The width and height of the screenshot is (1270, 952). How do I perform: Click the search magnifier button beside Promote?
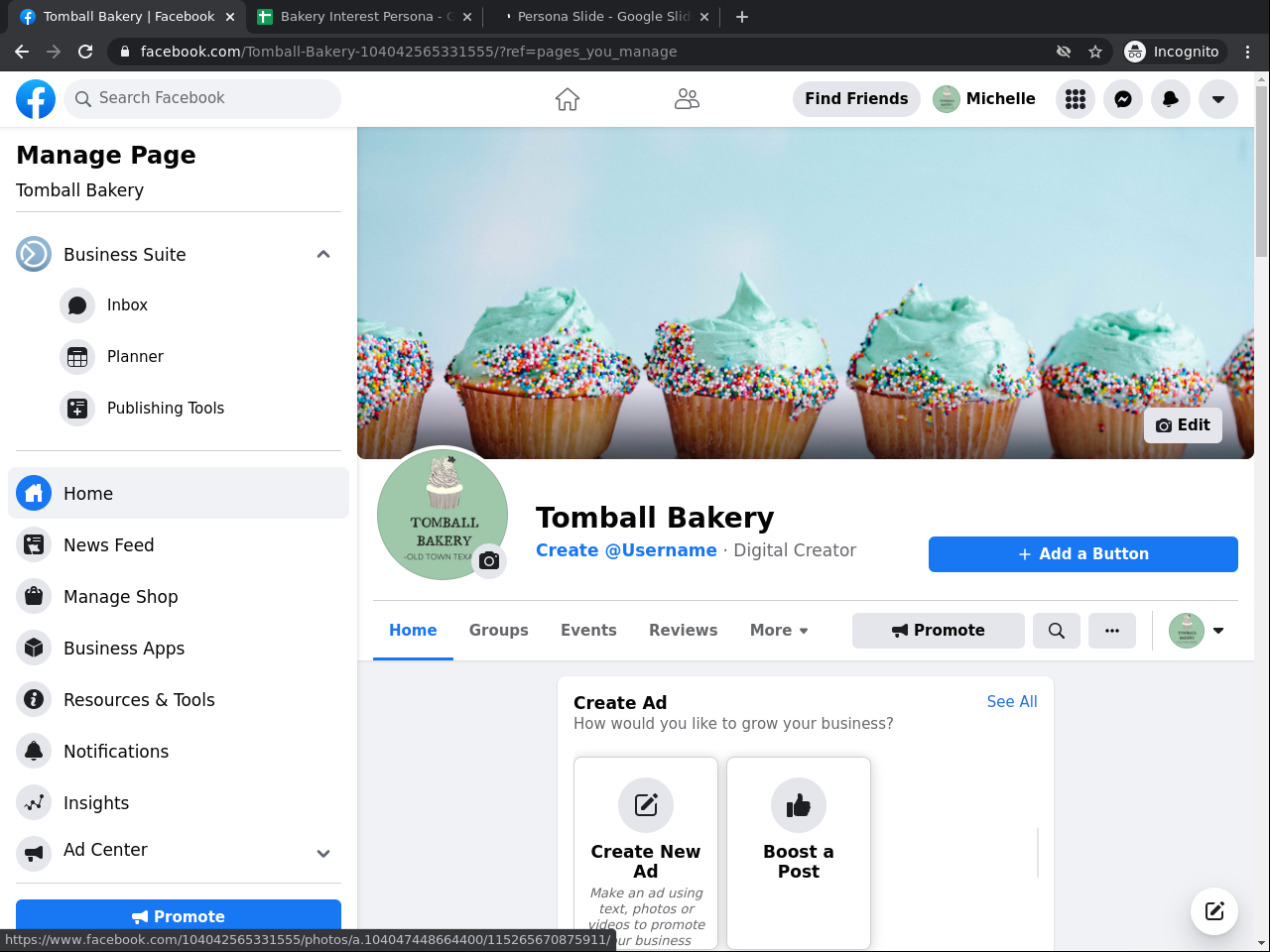(x=1057, y=631)
